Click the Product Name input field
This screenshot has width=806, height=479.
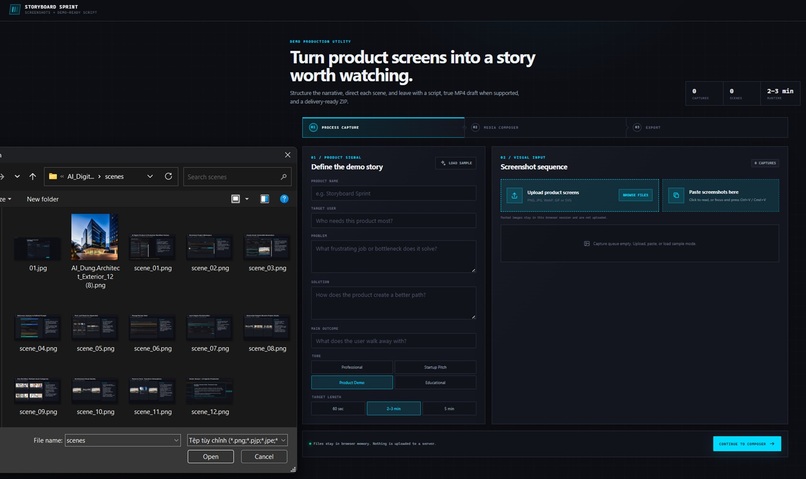(393, 193)
